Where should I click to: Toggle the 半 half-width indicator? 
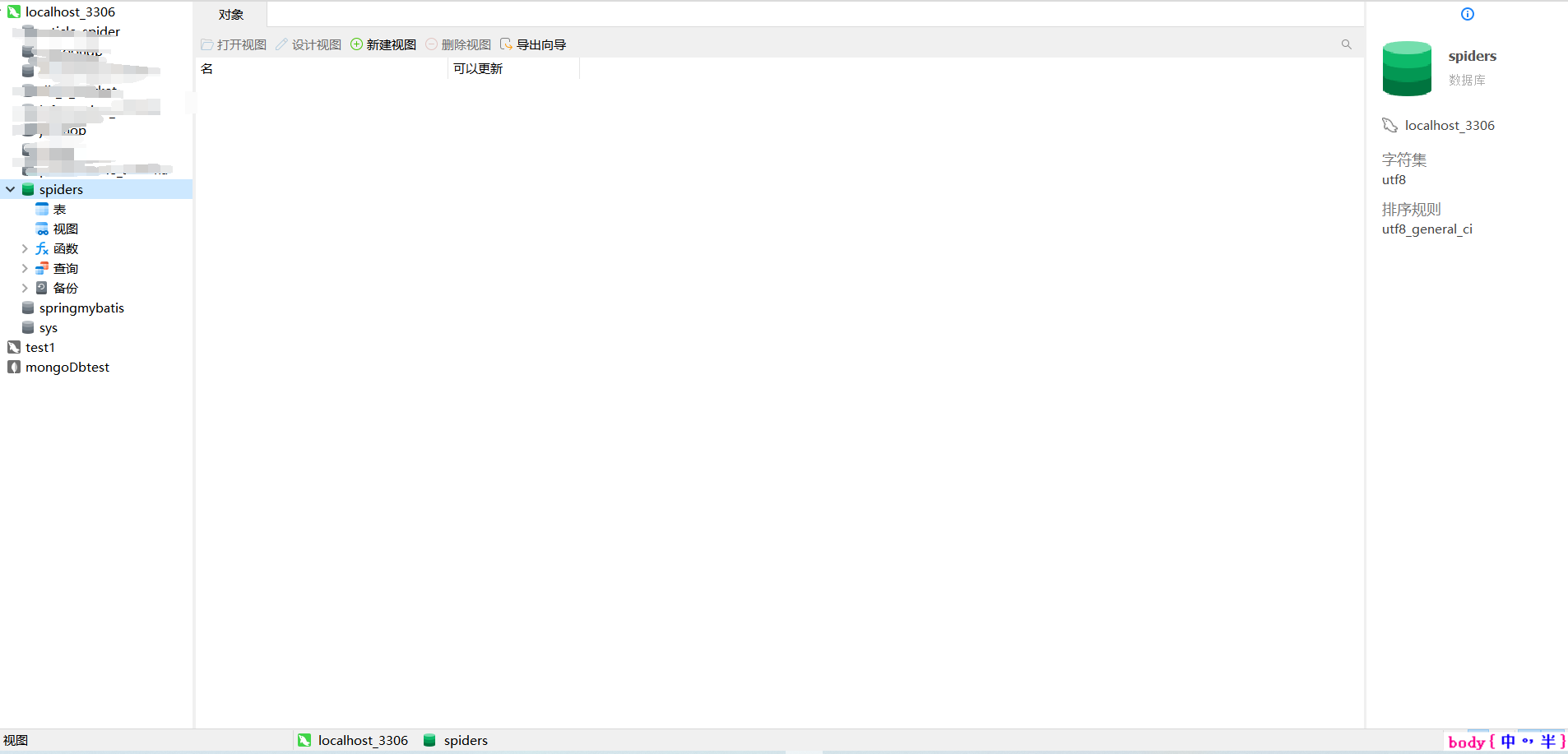click(1548, 741)
